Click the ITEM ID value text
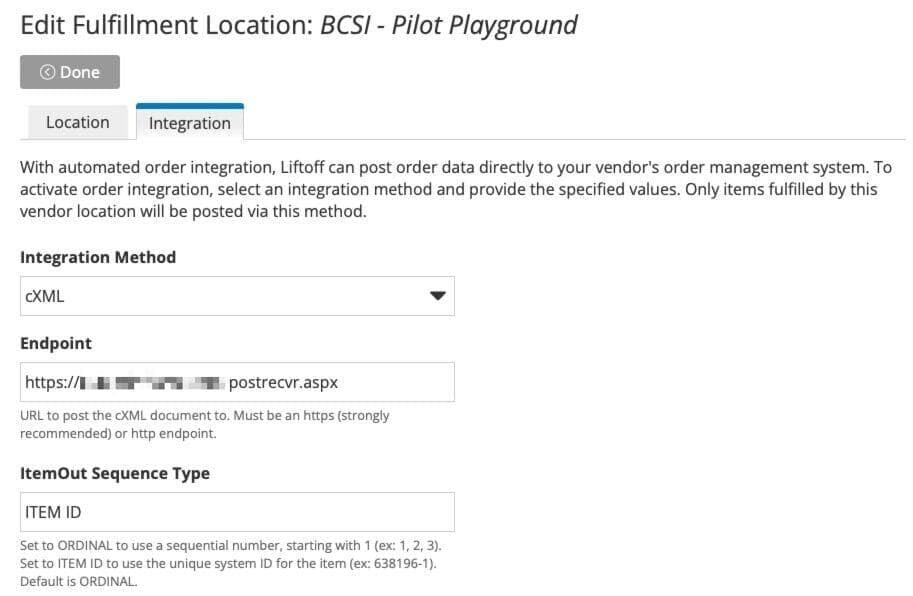913x596 pixels. 53,512
